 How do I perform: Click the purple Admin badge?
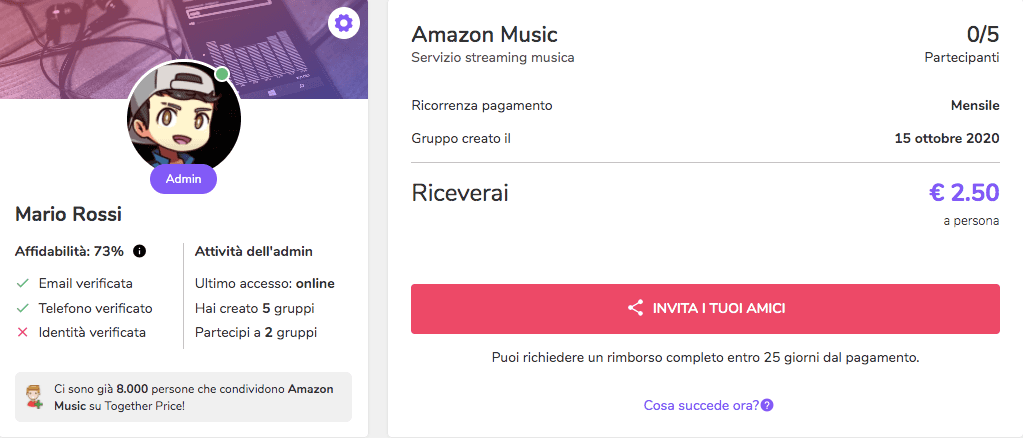pos(183,179)
